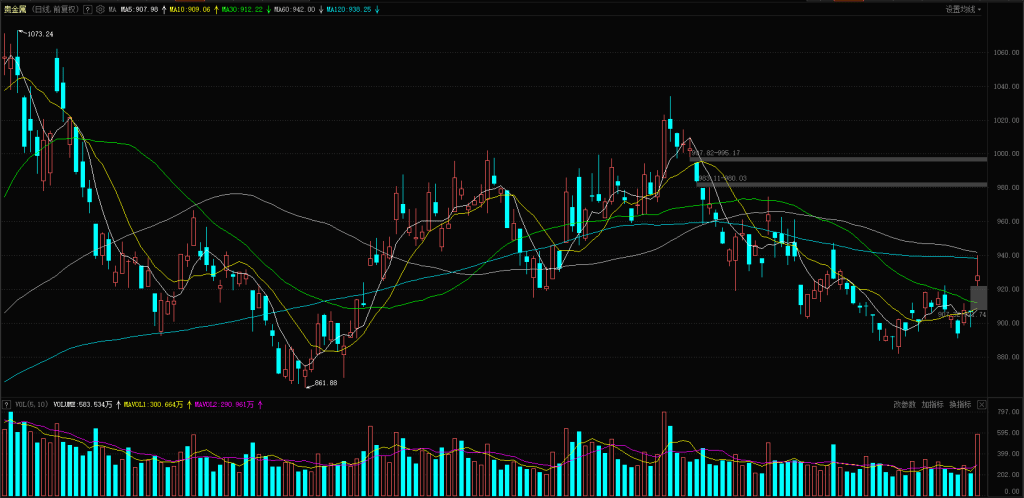
Task: Click the 贵金属 chart title
Action: 14,10
